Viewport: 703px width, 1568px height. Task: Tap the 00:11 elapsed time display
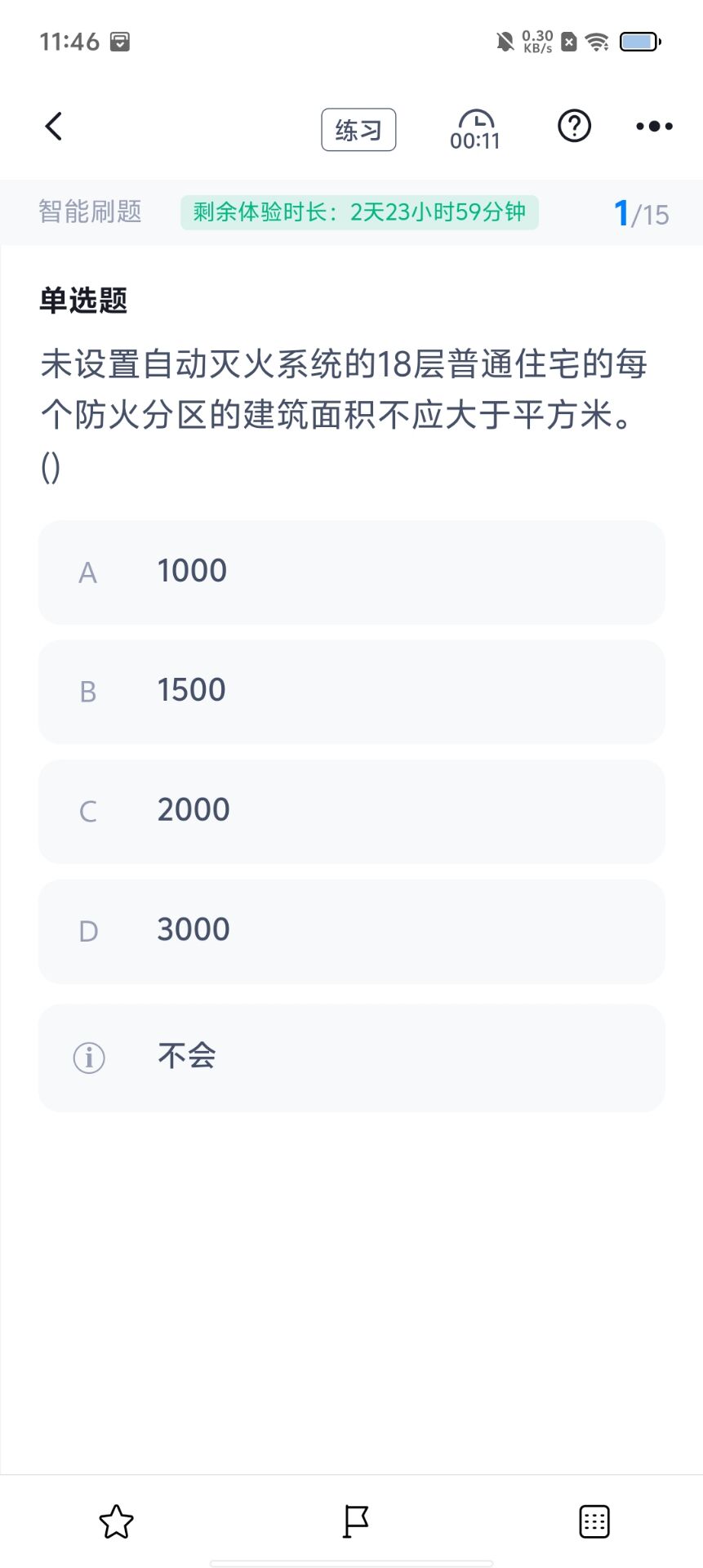coord(474,141)
